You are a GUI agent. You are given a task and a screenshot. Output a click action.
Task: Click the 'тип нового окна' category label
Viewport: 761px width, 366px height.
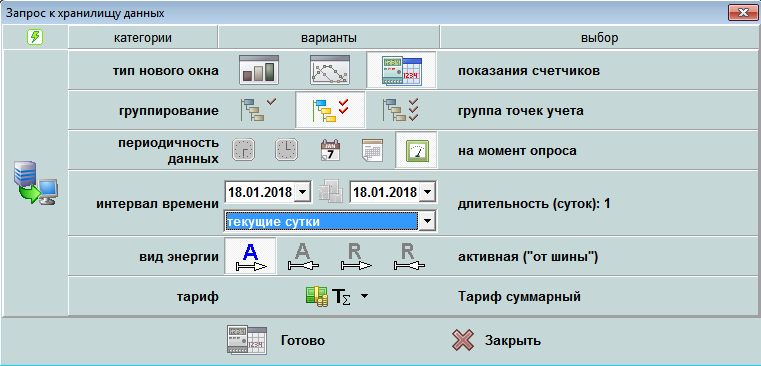coord(165,71)
